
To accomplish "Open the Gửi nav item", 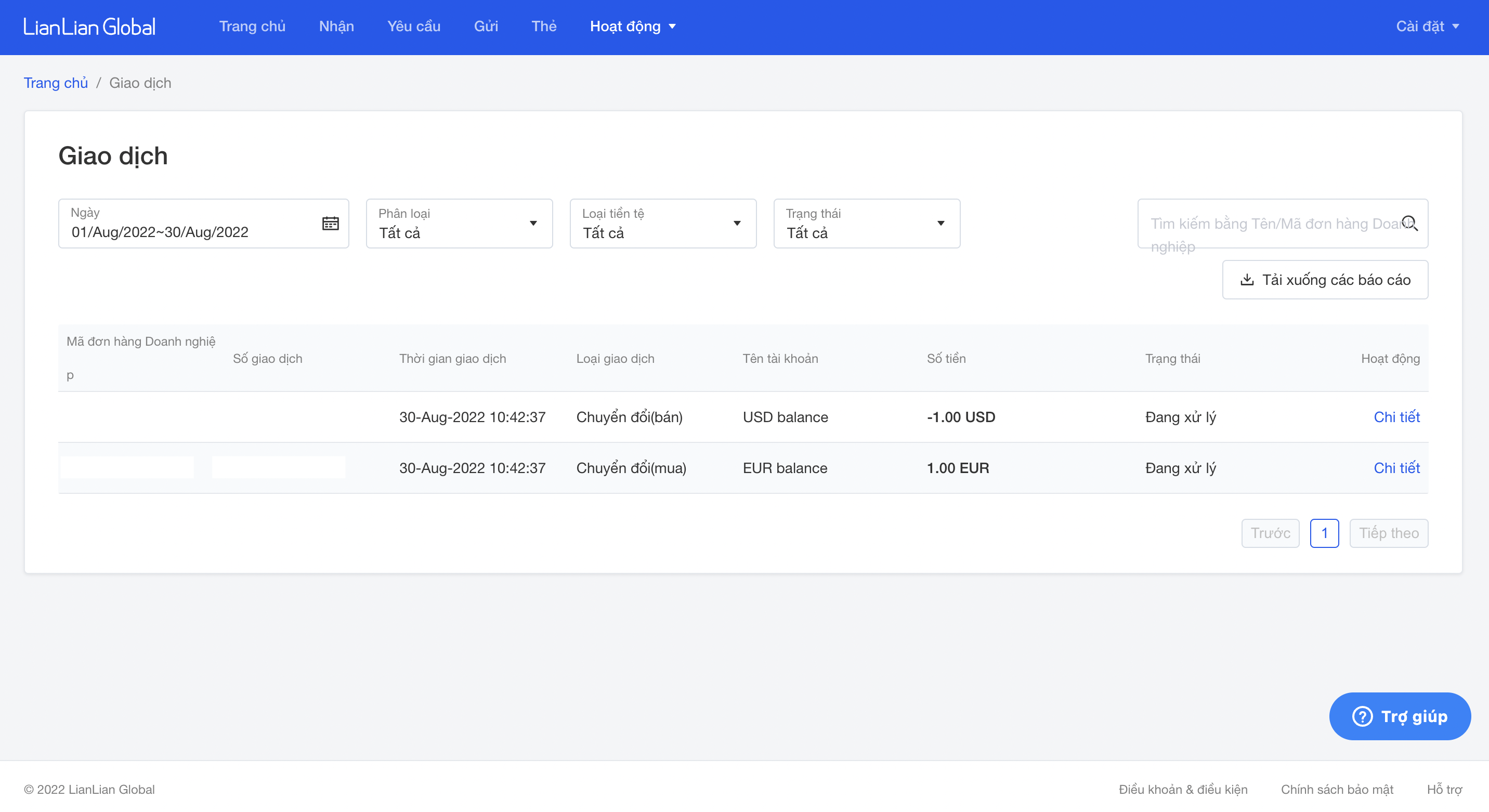I will tap(486, 27).
